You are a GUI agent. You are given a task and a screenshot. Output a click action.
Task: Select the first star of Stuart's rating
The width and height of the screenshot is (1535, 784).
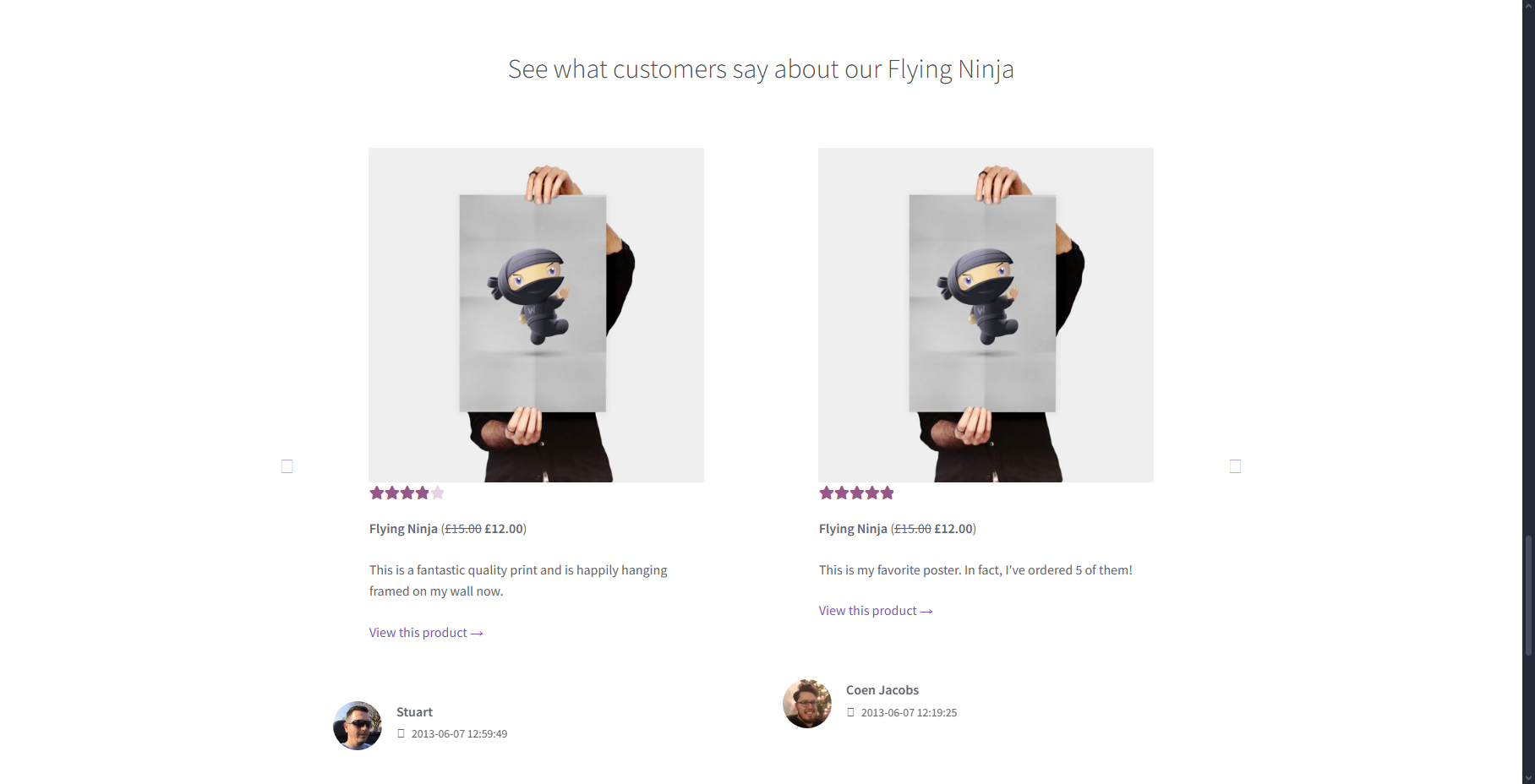click(x=375, y=493)
